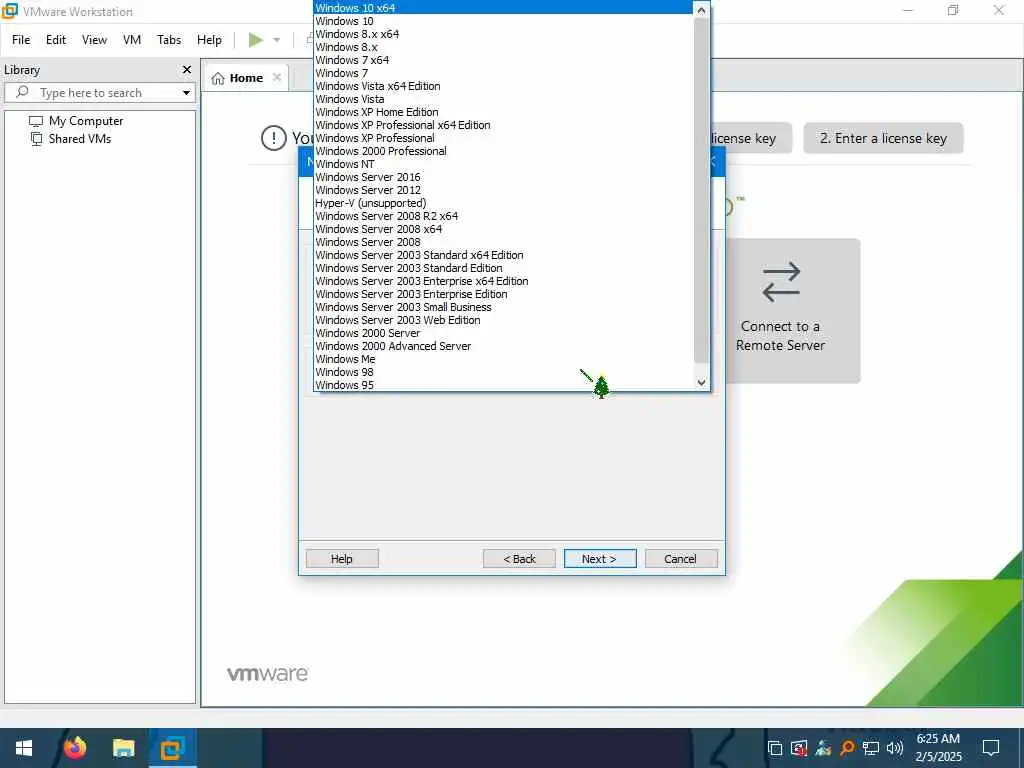
Task: Open the View menu
Action: [94, 40]
